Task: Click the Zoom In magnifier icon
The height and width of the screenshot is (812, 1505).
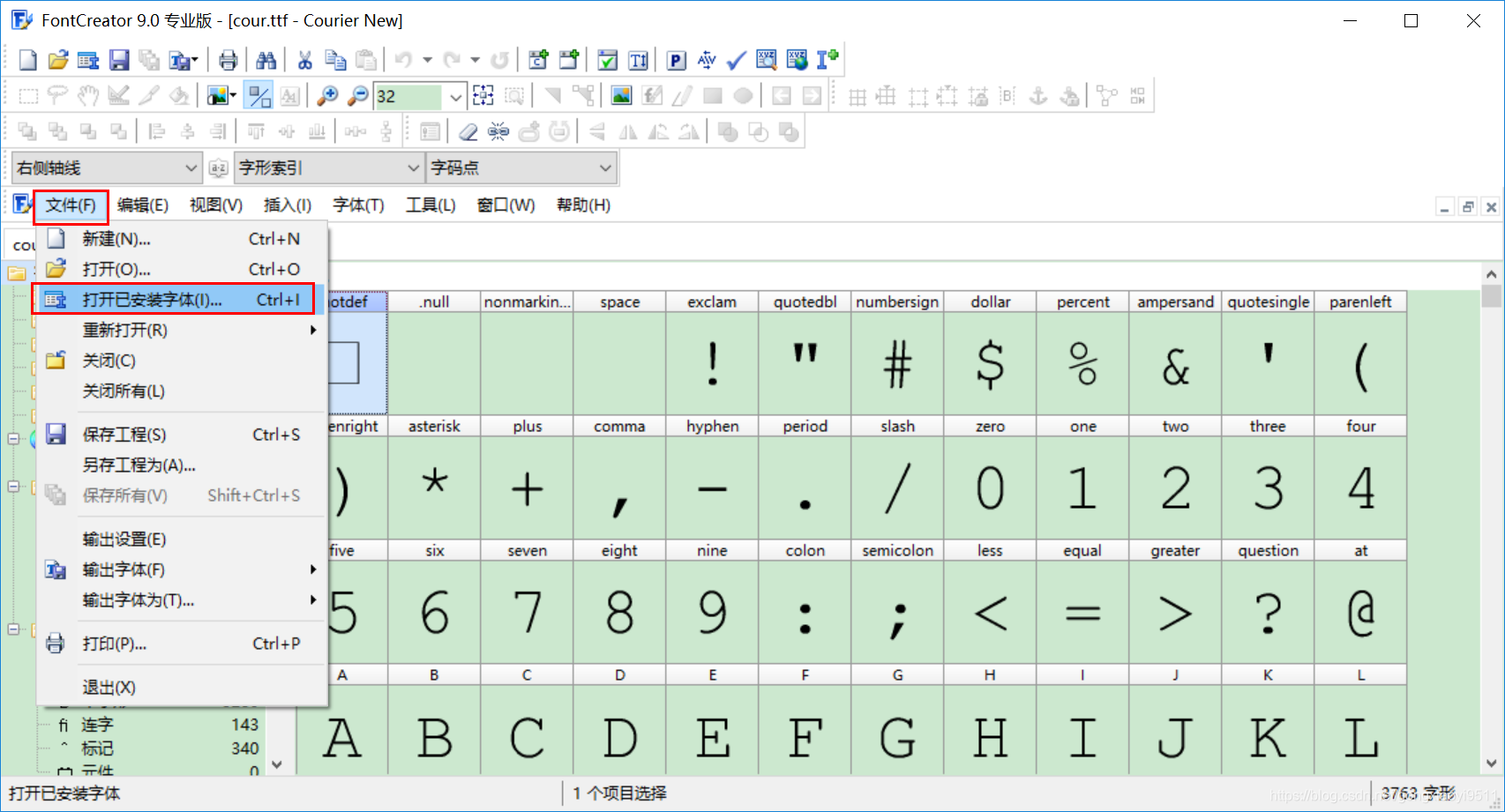Action: pyautogui.click(x=327, y=96)
